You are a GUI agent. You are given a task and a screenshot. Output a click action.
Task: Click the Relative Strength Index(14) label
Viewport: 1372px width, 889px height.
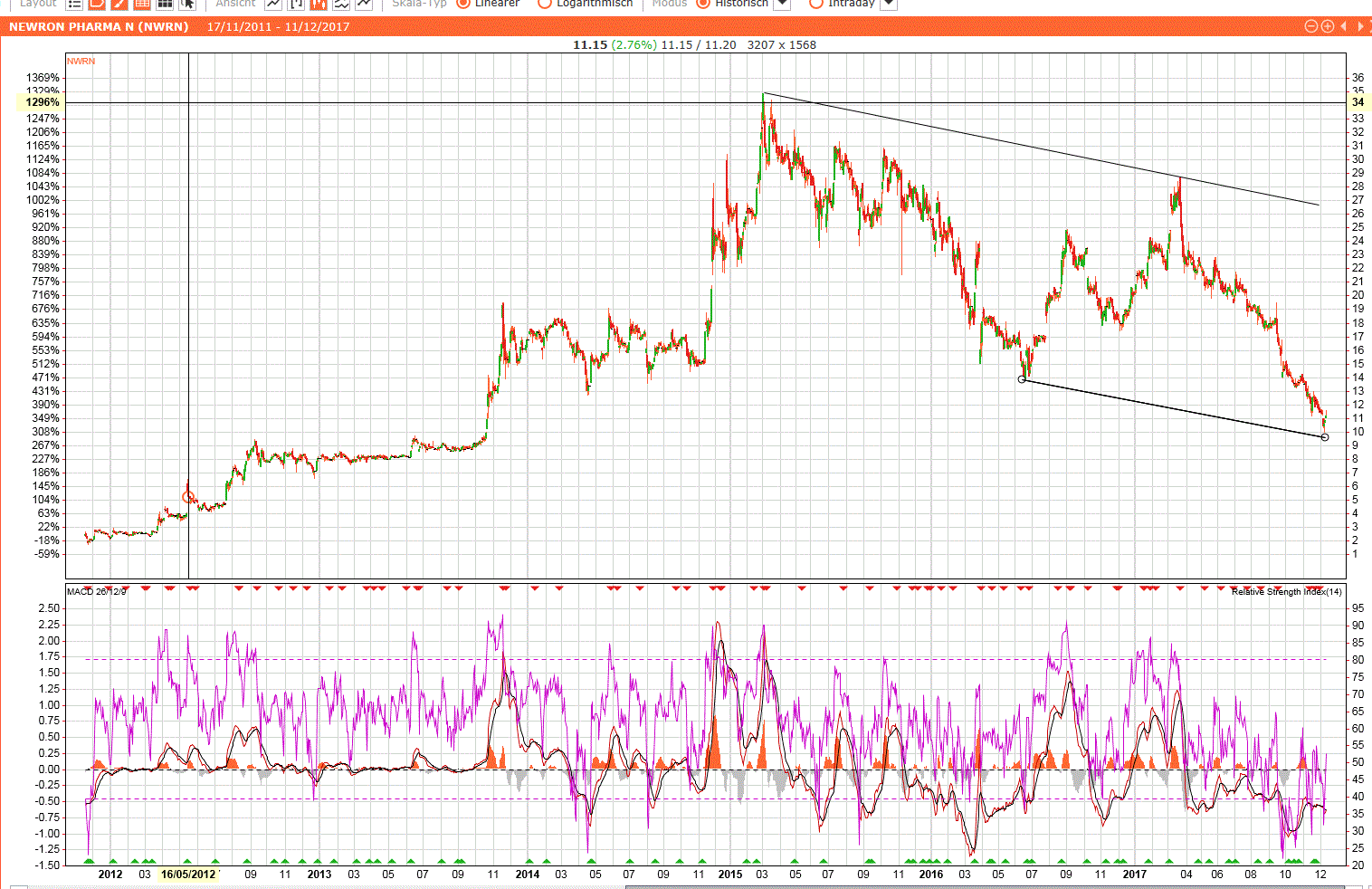1286,591
